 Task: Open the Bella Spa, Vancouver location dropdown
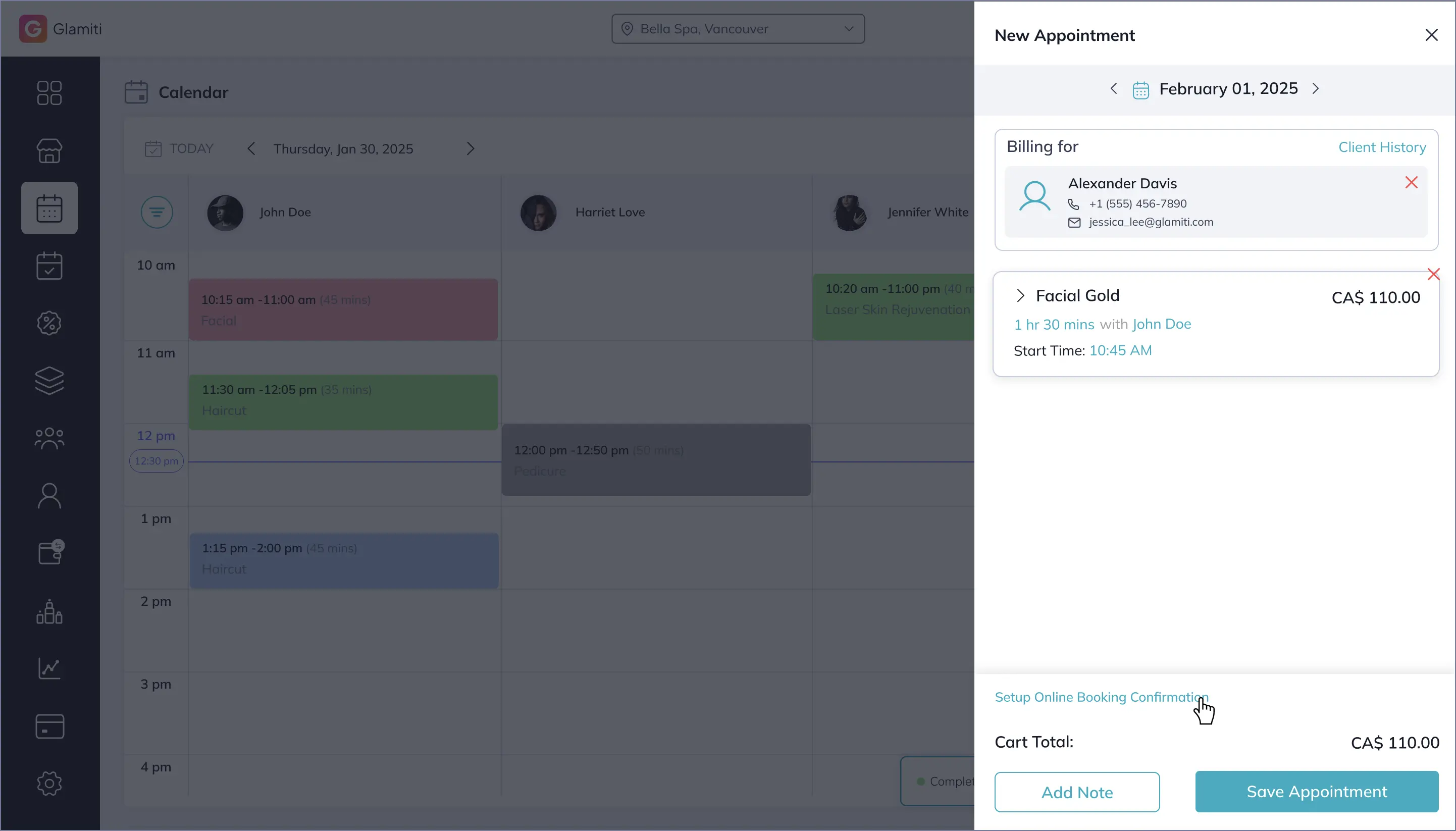pyautogui.click(x=738, y=29)
